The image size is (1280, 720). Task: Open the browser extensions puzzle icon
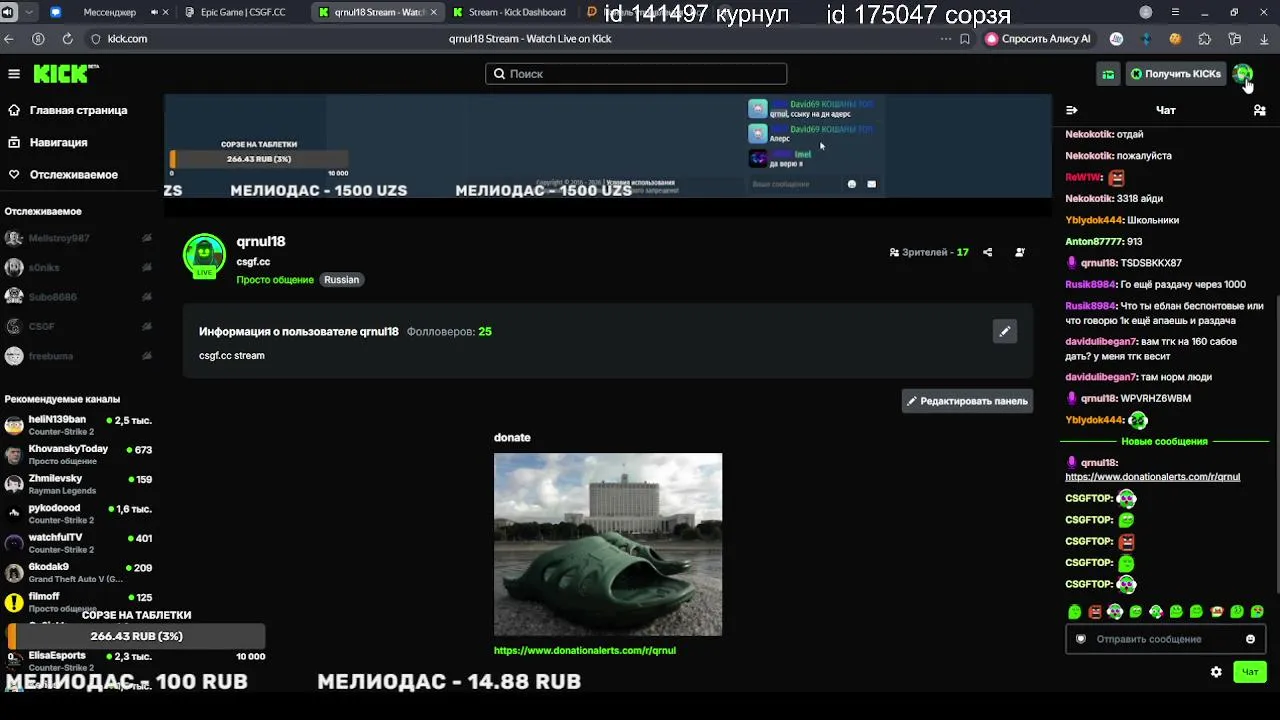coord(1205,39)
